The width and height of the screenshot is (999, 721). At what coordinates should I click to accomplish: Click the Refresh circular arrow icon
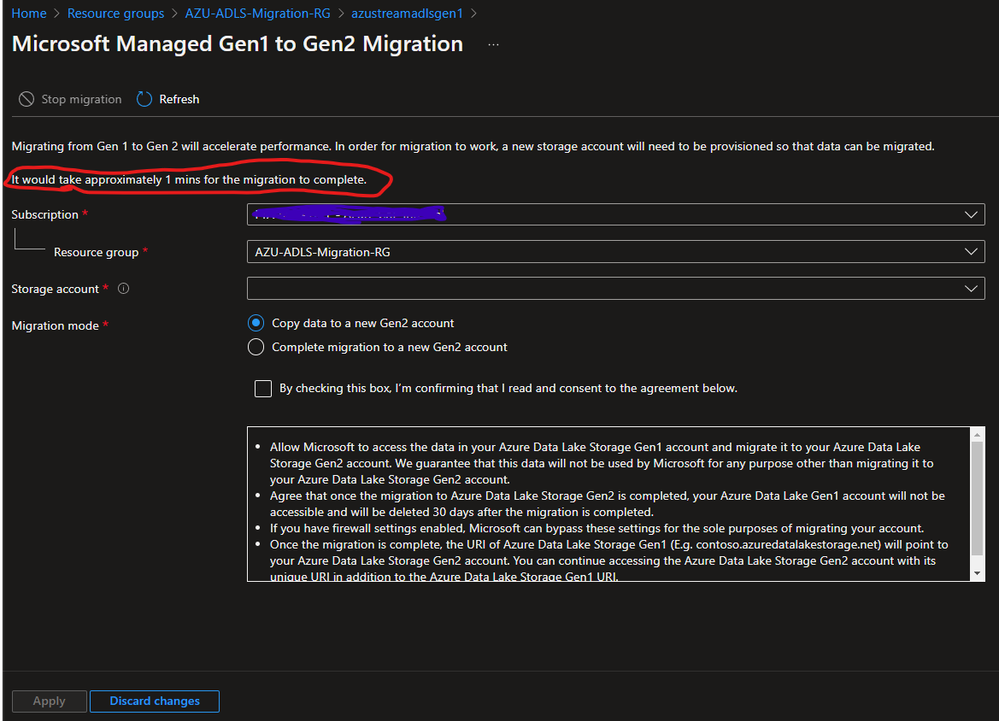coord(145,99)
